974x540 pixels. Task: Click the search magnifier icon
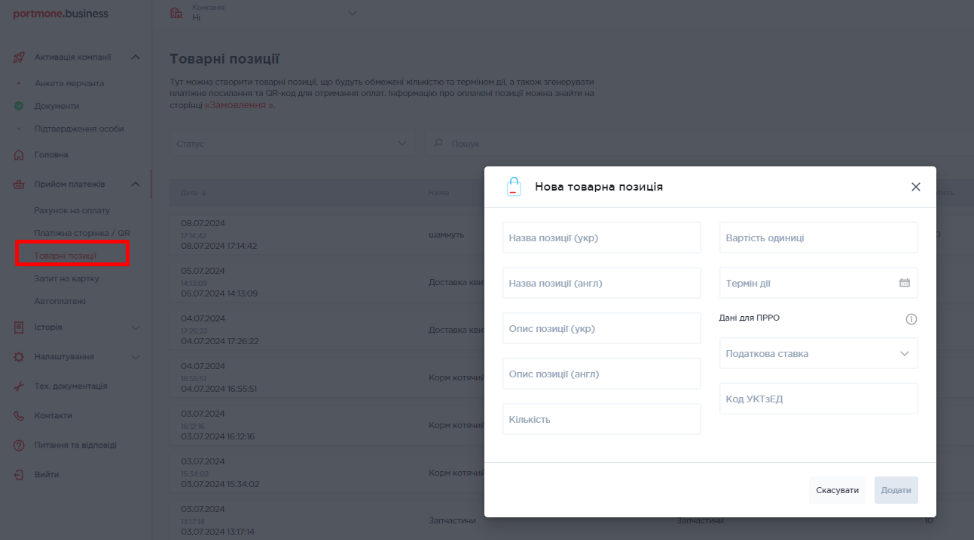(439, 143)
